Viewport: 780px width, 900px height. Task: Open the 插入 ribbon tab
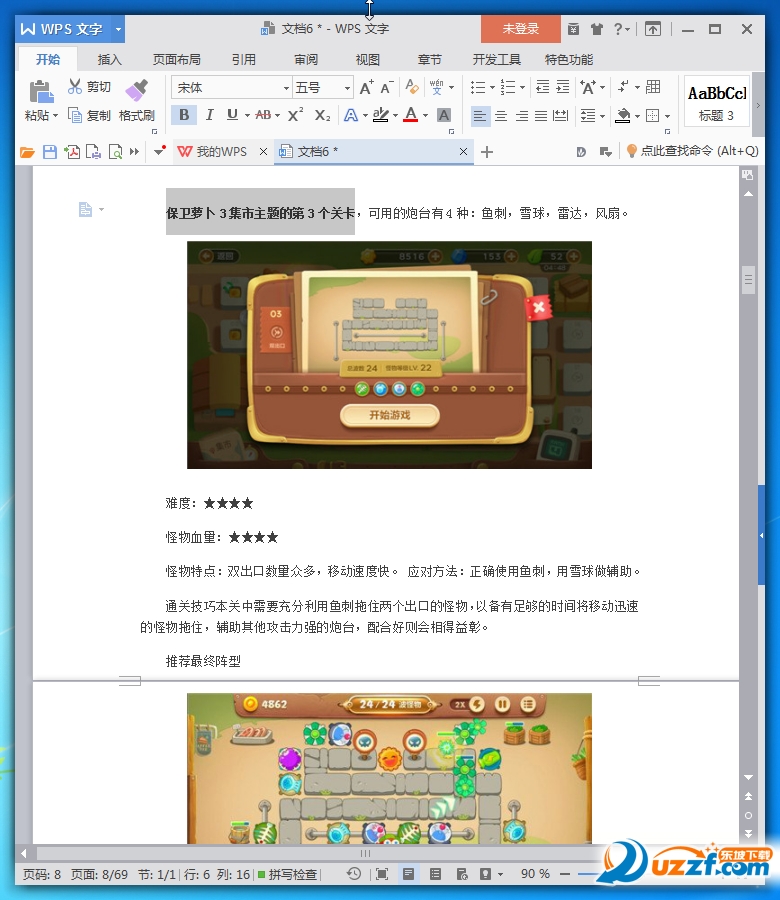[x=109, y=60]
